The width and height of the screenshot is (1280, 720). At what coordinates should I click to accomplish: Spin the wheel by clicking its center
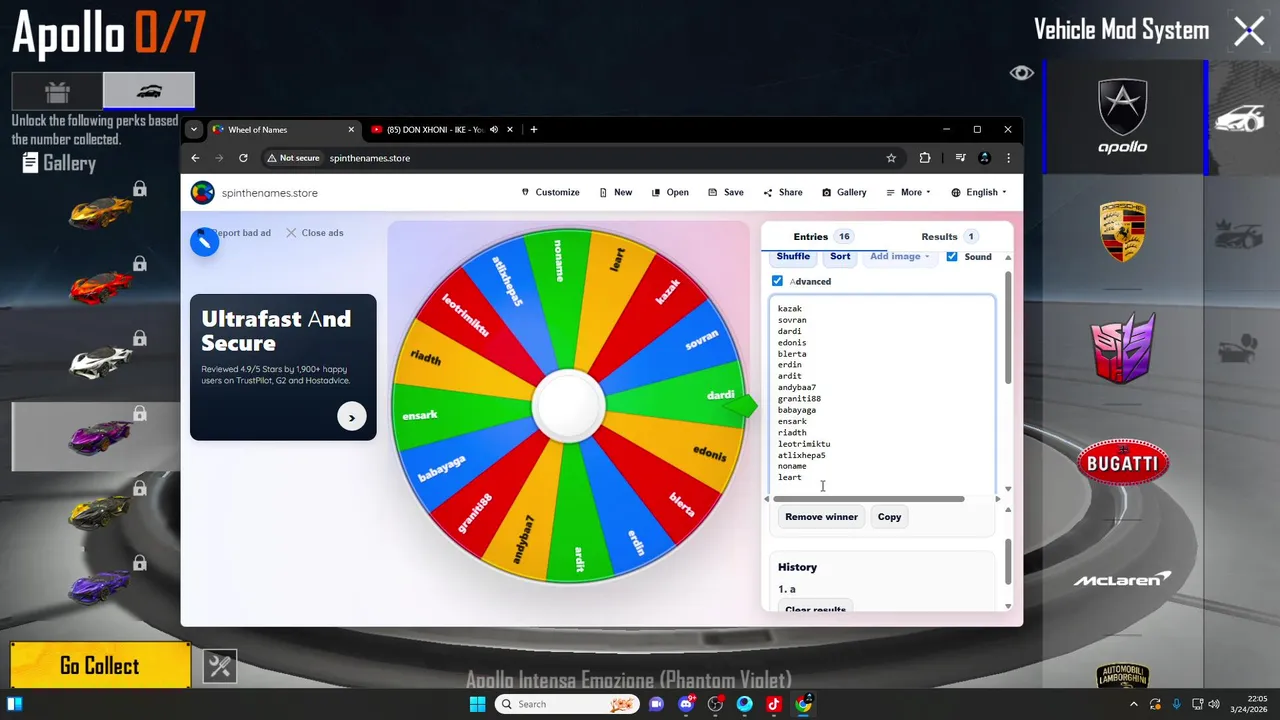tap(568, 405)
